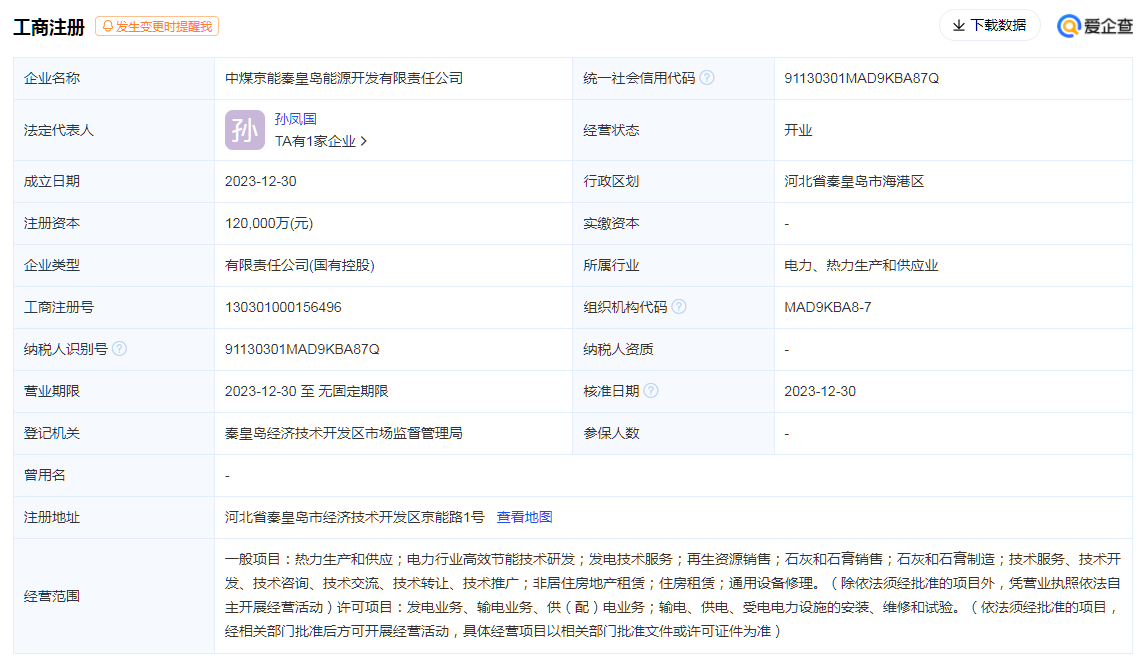Click business term 2023-12-30 至 无固定期限

click(307, 392)
